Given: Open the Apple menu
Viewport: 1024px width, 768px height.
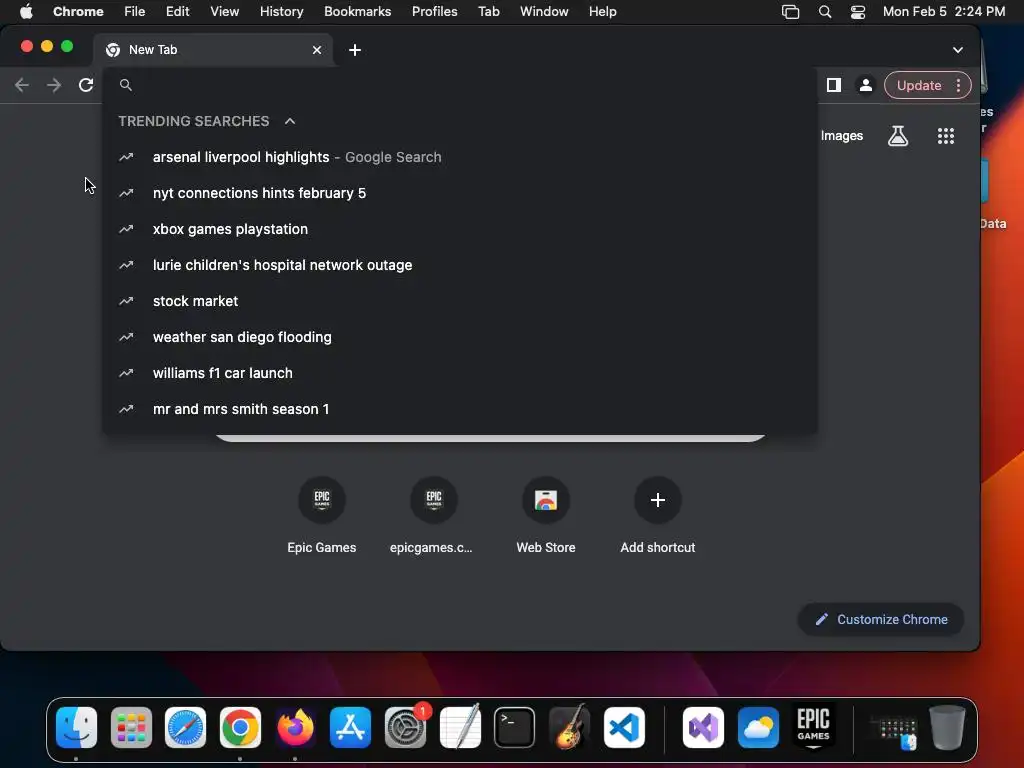Looking at the screenshot, I should click(26, 12).
